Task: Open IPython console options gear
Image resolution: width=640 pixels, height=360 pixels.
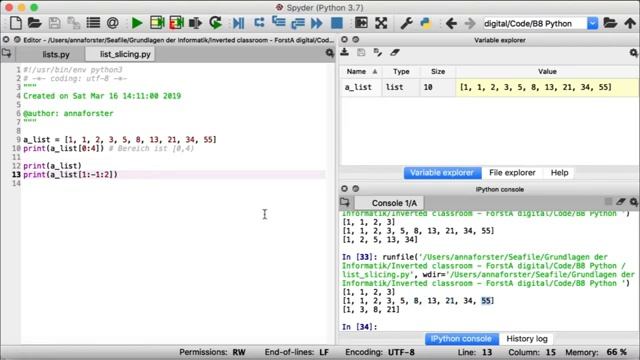Action: (x=633, y=202)
